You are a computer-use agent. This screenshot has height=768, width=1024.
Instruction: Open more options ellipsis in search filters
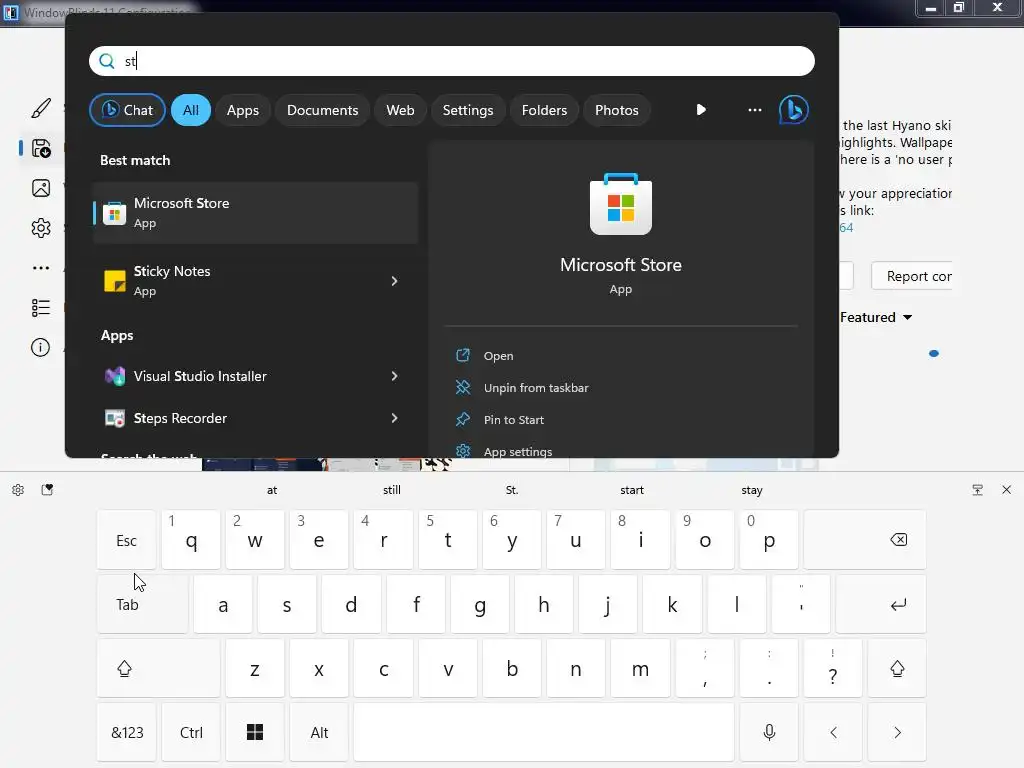point(754,110)
